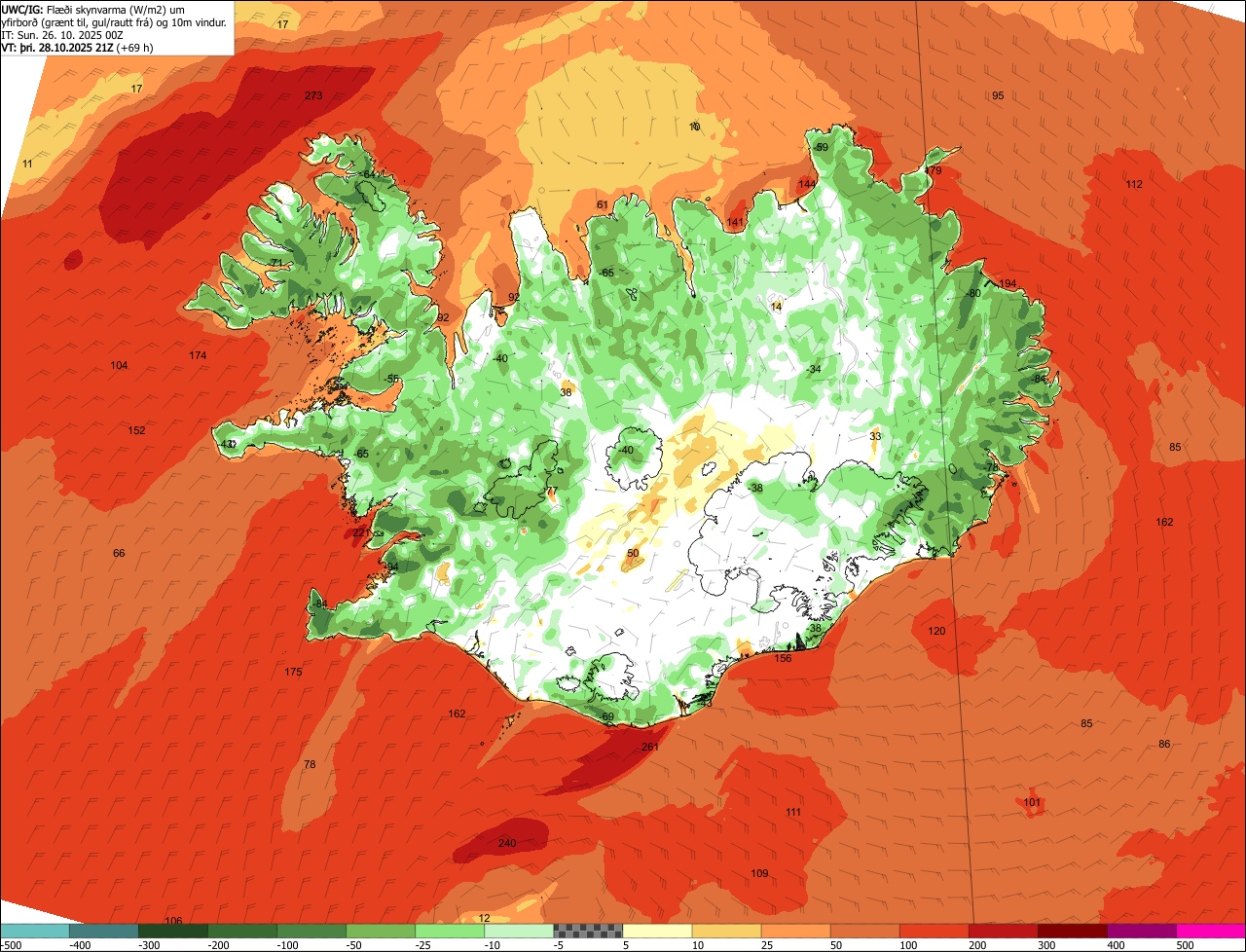Click the -200 legend label
This screenshot has height=952, width=1246.
(x=219, y=945)
